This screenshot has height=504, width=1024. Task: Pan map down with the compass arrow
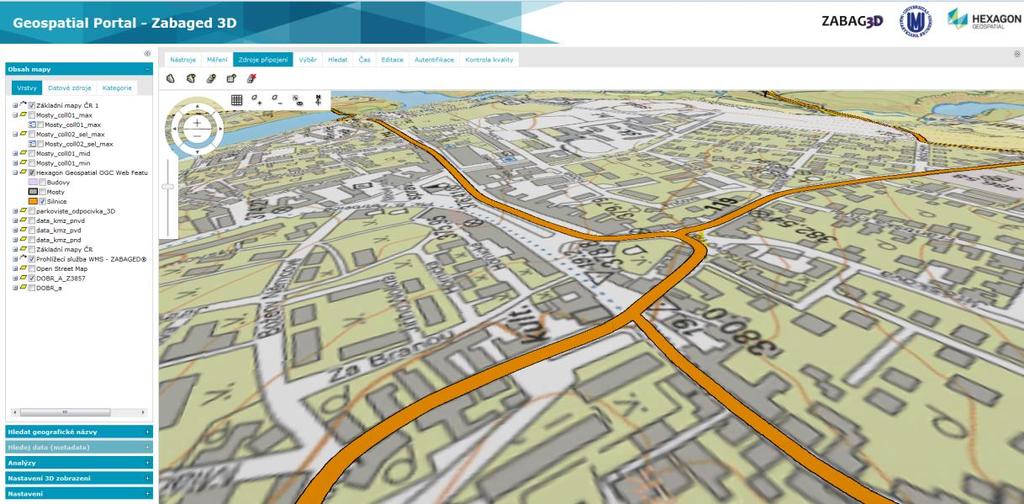(x=197, y=151)
